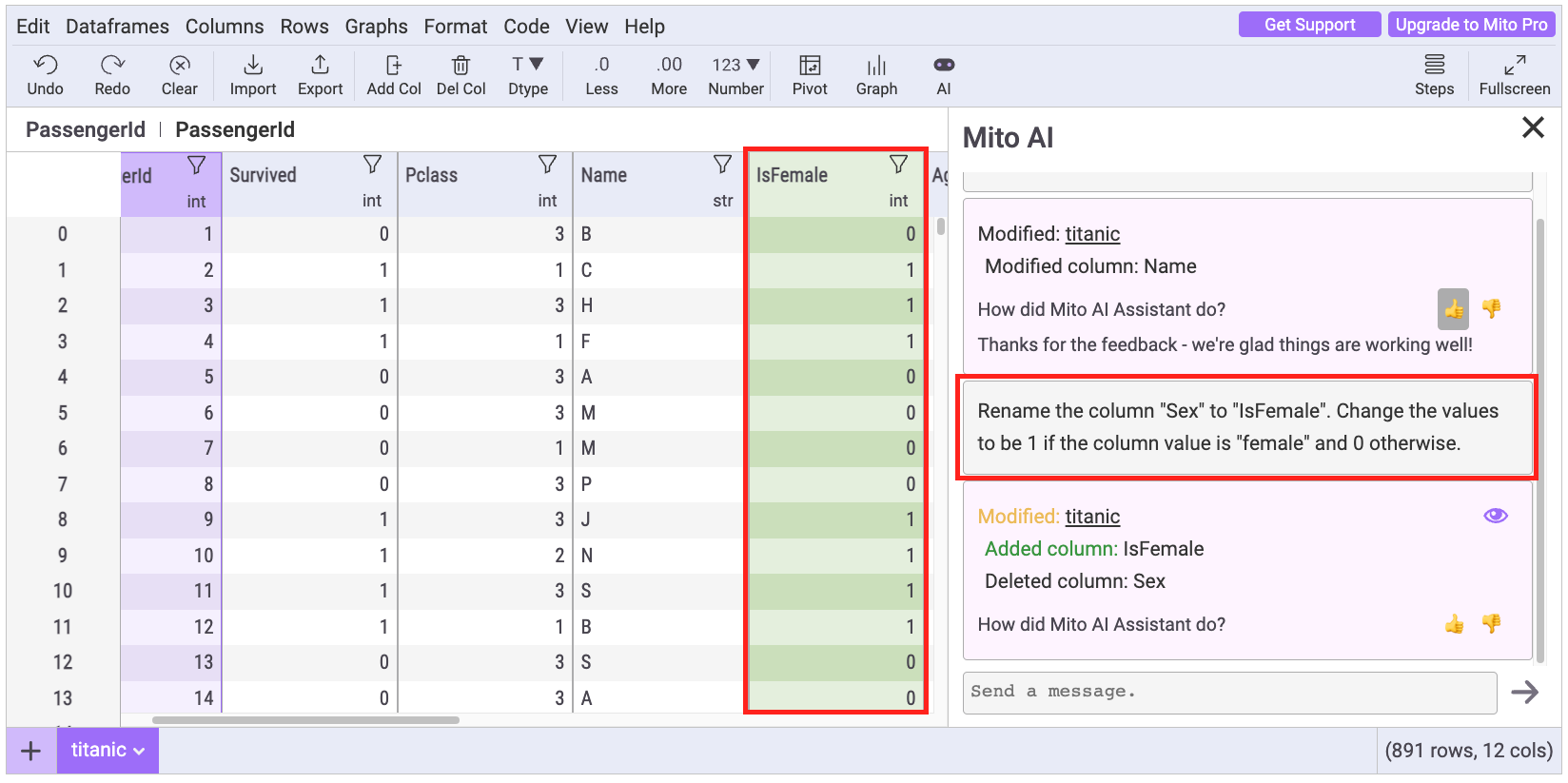Expand the Number format dropdown

click(x=735, y=66)
